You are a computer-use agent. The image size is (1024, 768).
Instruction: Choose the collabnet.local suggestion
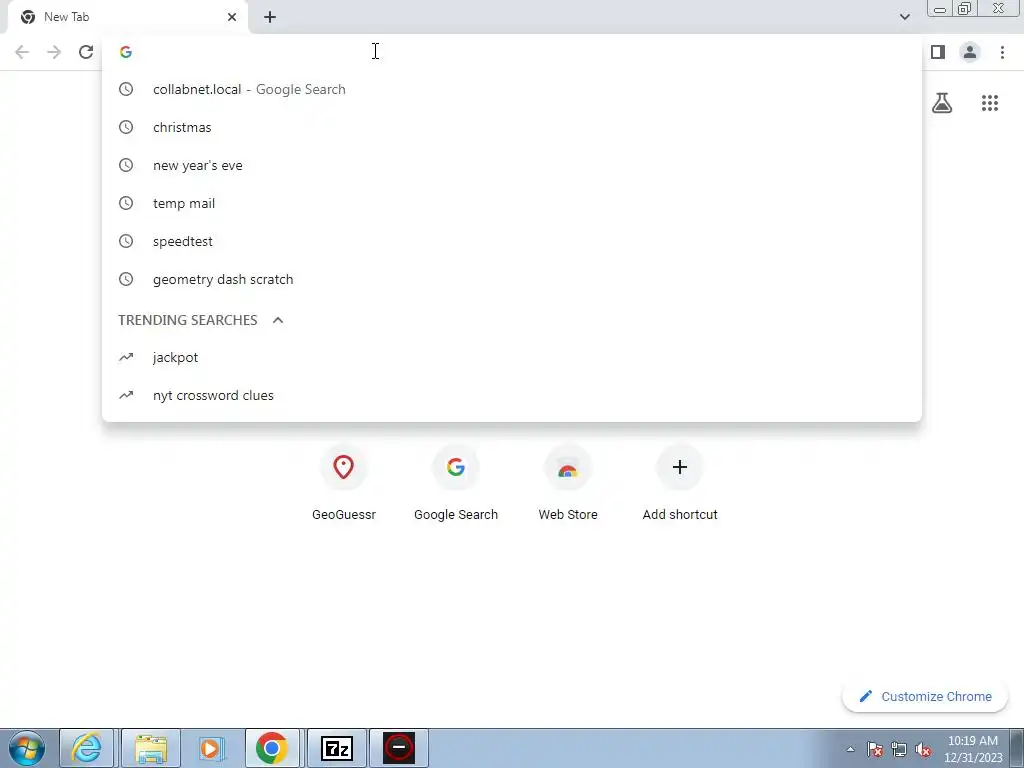click(512, 89)
